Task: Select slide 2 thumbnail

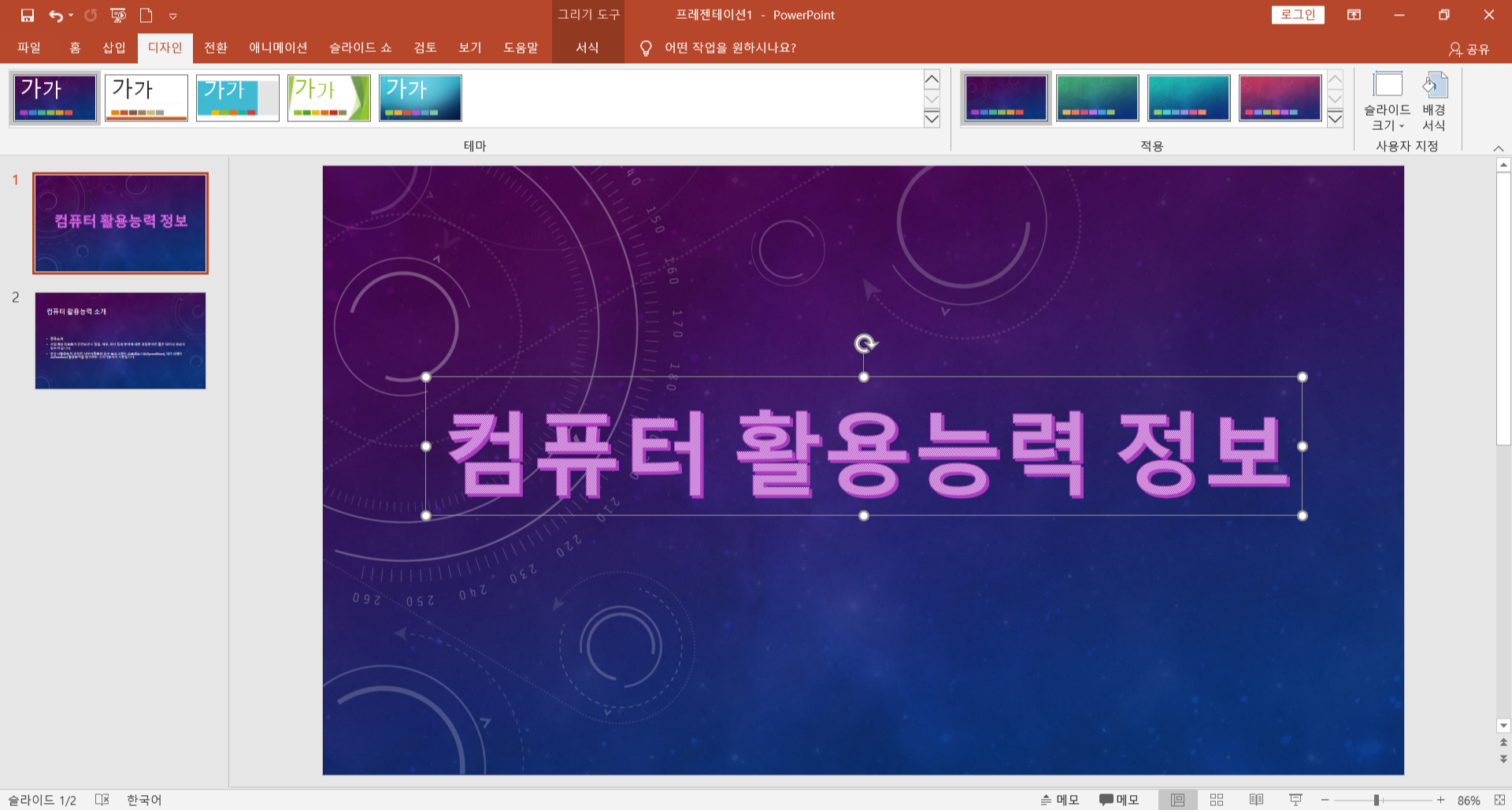Action: coord(120,340)
